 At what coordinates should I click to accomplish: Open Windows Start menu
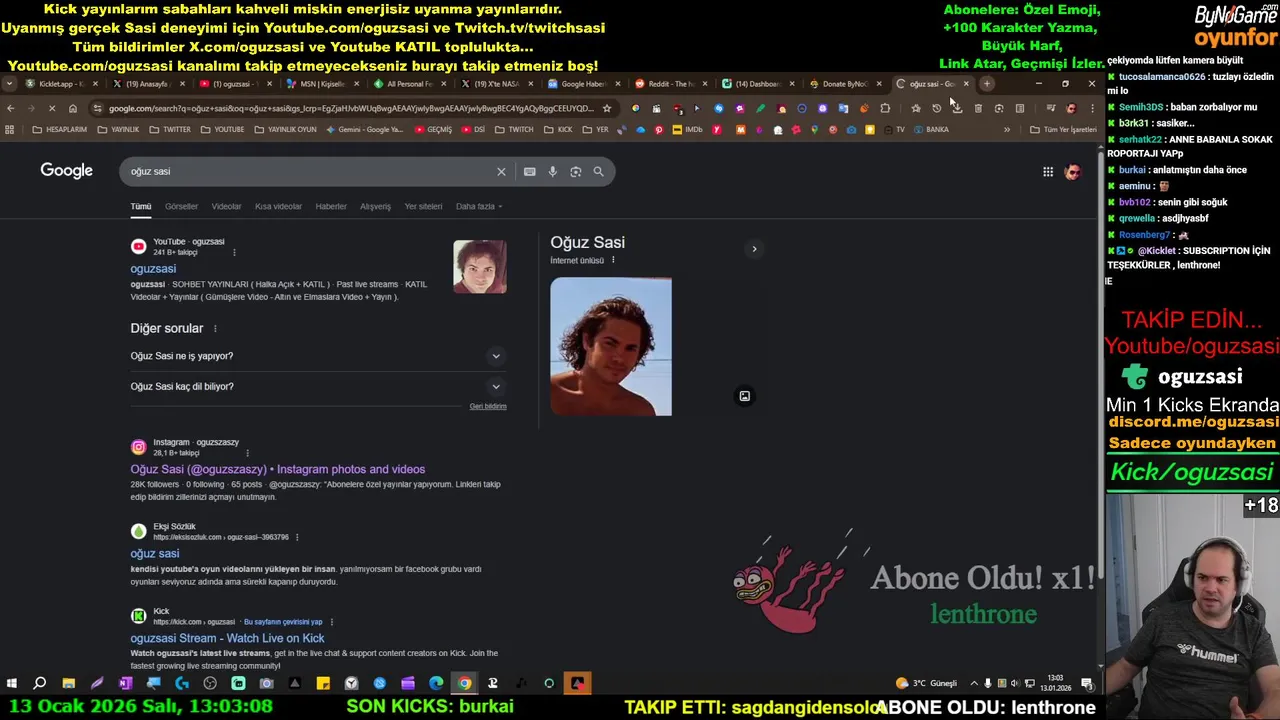[11, 684]
